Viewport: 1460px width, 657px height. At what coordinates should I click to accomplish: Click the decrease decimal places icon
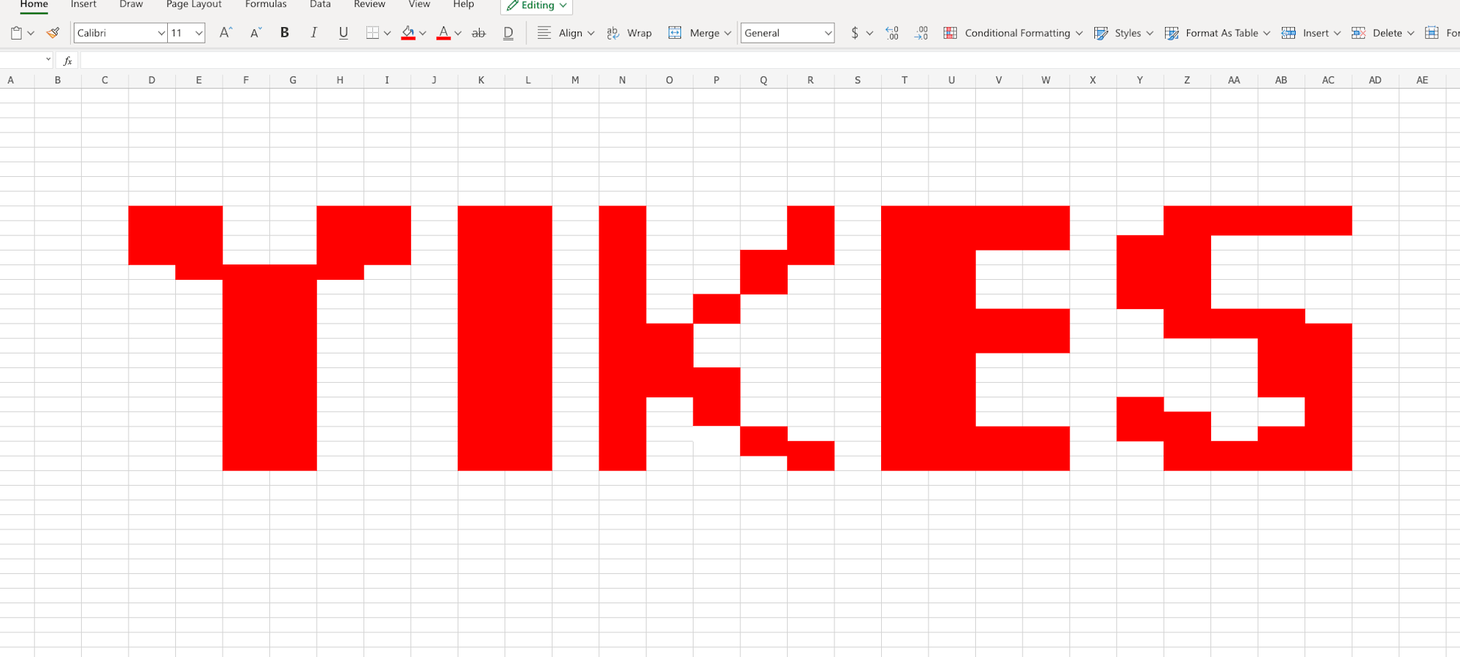point(921,33)
